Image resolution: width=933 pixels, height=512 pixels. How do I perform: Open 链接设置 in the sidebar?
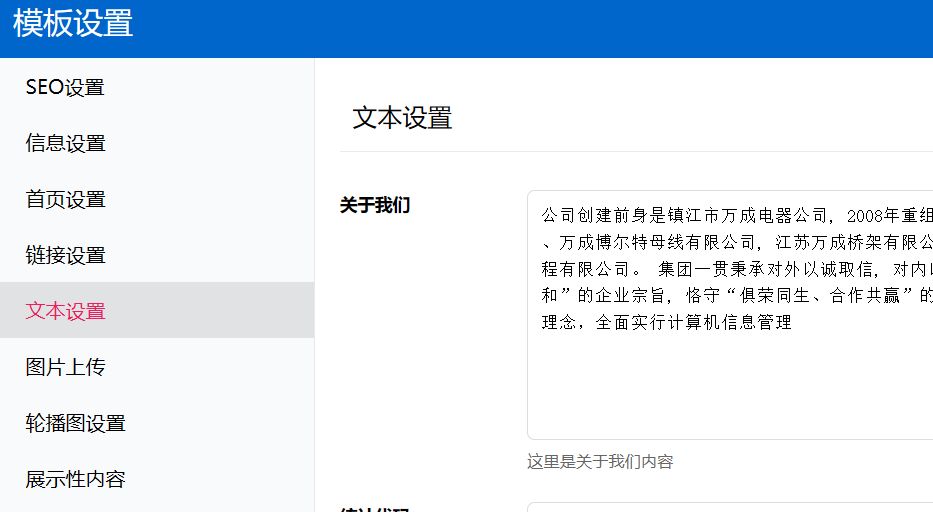(x=65, y=255)
